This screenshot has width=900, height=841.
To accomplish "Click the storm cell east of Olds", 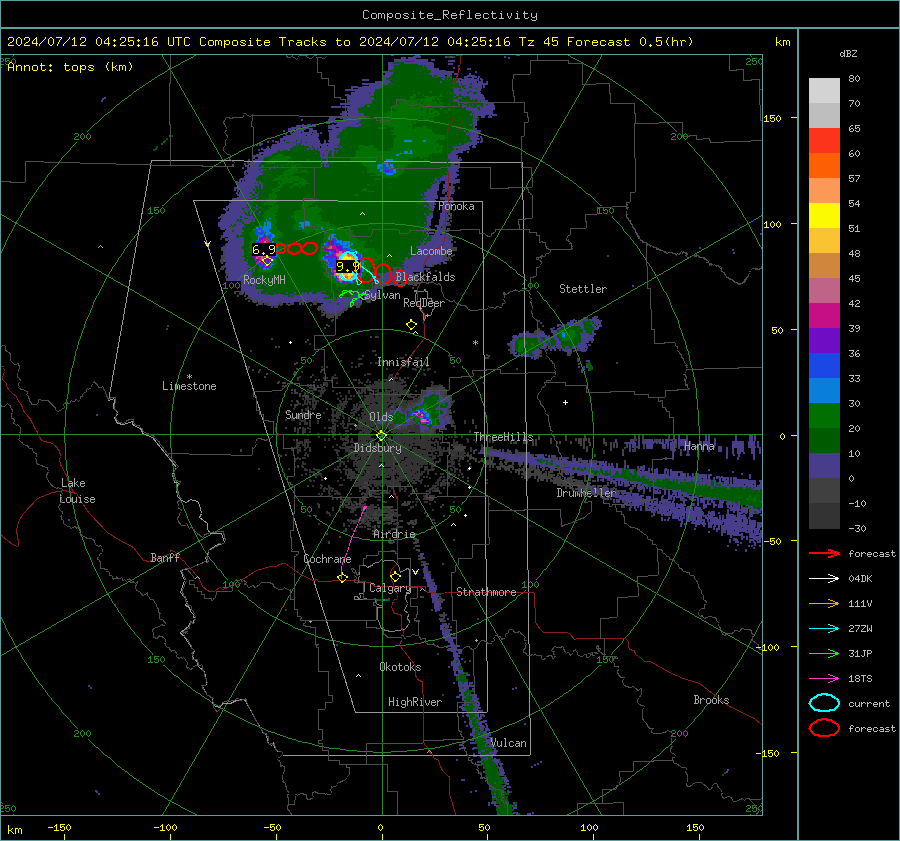I will [427, 409].
